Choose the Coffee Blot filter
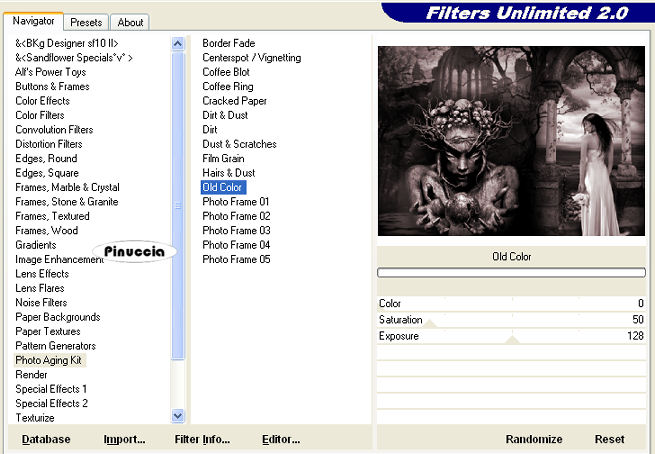The width and height of the screenshot is (655, 454). tap(226, 72)
